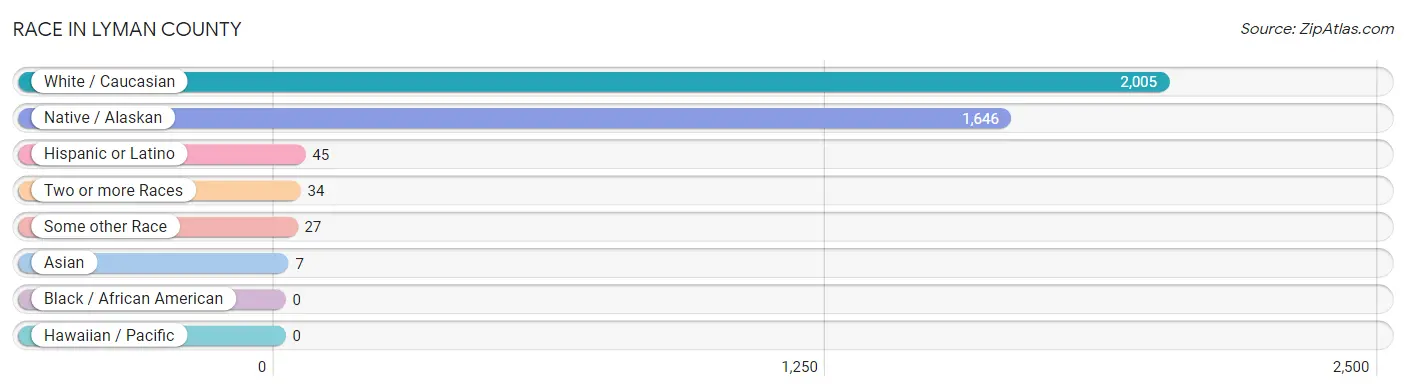Select the Native / Alaskan label

point(103,118)
